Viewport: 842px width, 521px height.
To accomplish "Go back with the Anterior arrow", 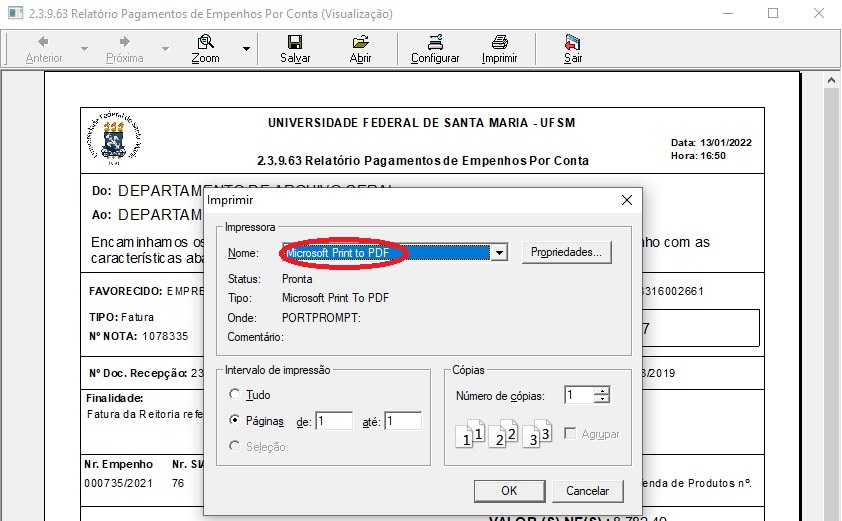I will click(x=44, y=43).
